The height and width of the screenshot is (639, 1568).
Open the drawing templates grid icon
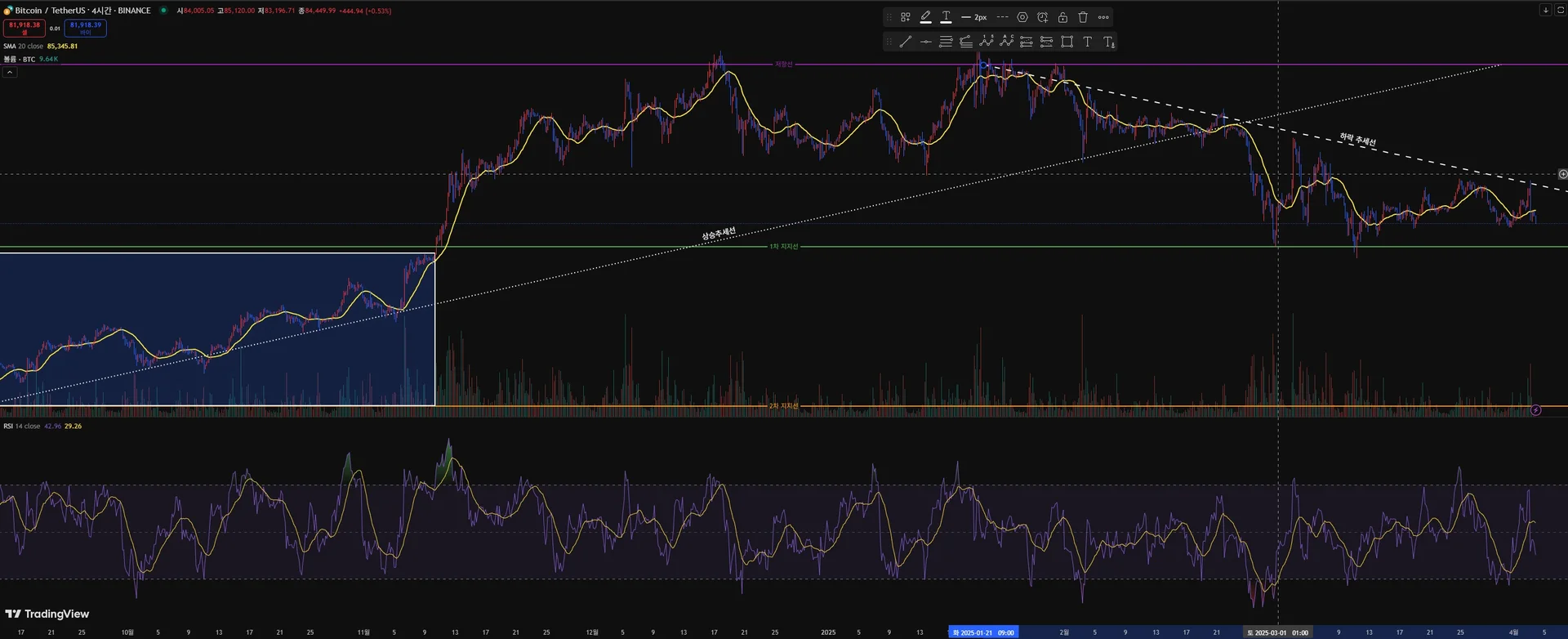click(906, 17)
